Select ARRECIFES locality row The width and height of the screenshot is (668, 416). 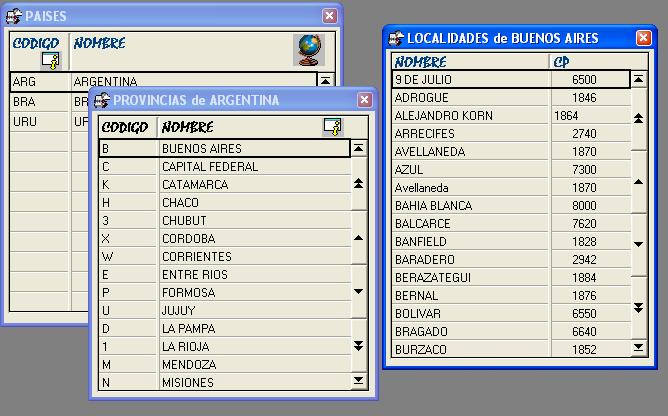[511, 133]
